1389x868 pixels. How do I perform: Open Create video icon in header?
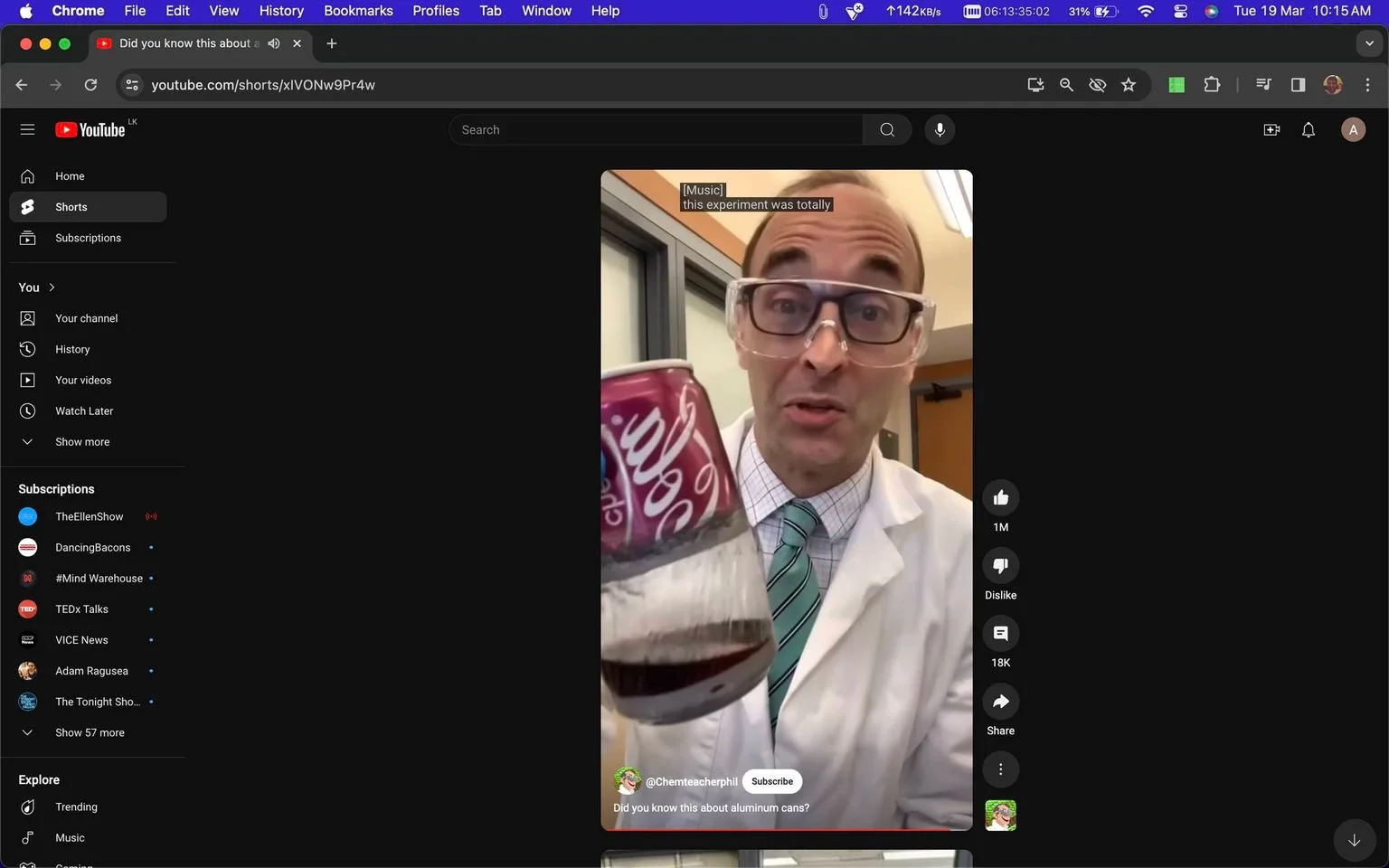1271,130
